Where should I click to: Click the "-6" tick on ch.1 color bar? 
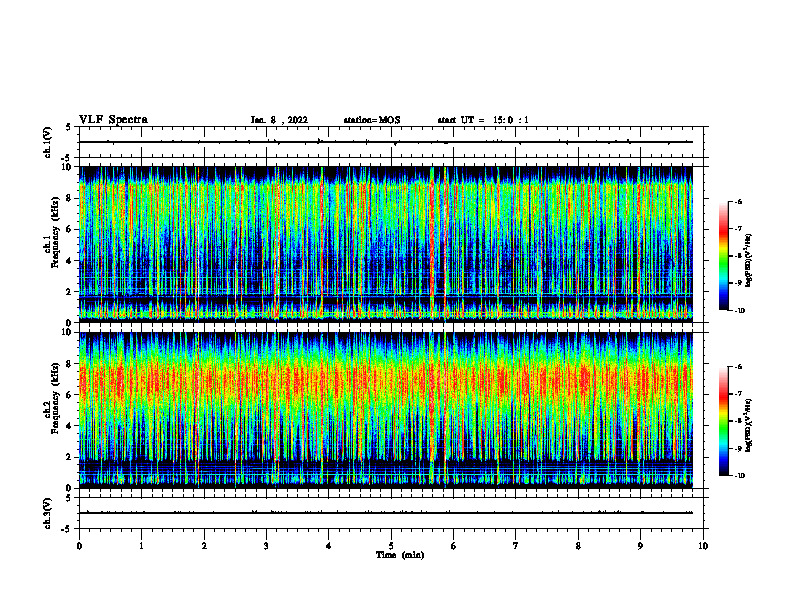tap(738, 201)
